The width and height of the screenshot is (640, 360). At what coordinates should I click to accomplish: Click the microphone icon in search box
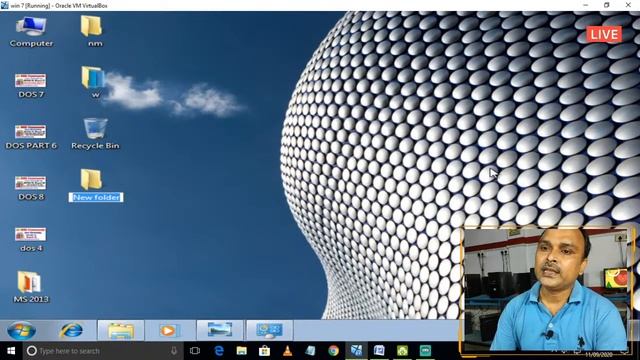pos(174,351)
